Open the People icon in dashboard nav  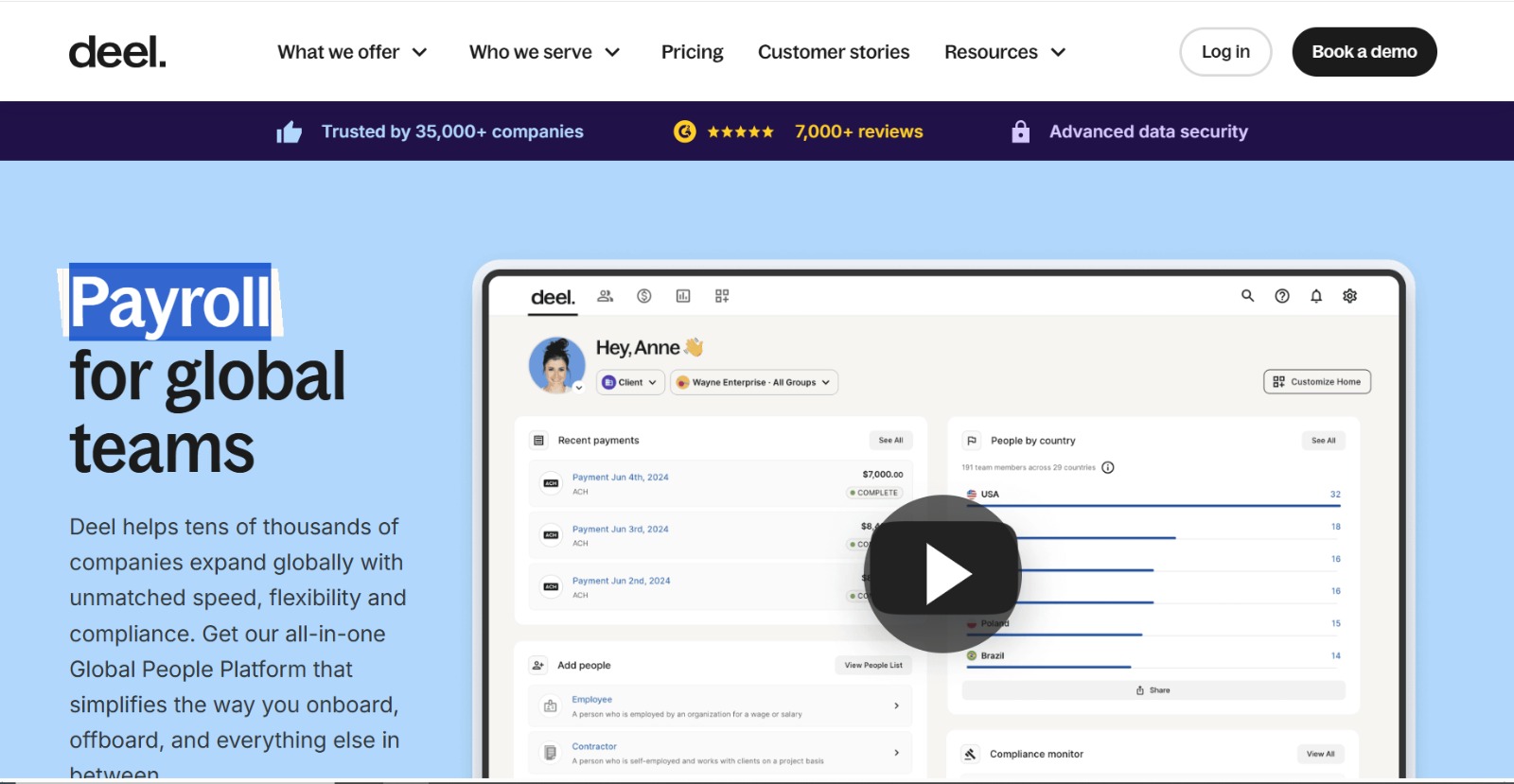tap(605, 296)
